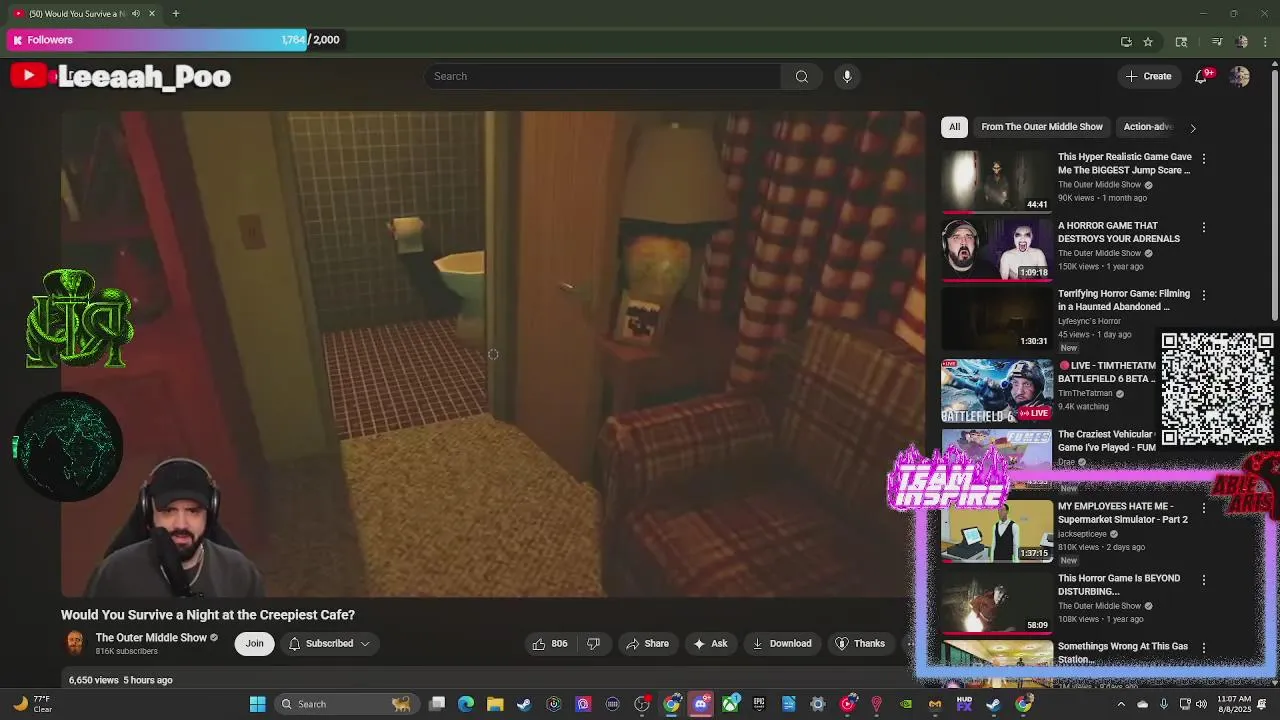Viewport: 1280px width, 720px height.
Task: Open The Outer Middle Show channel name link
Action: pos(151,637)
